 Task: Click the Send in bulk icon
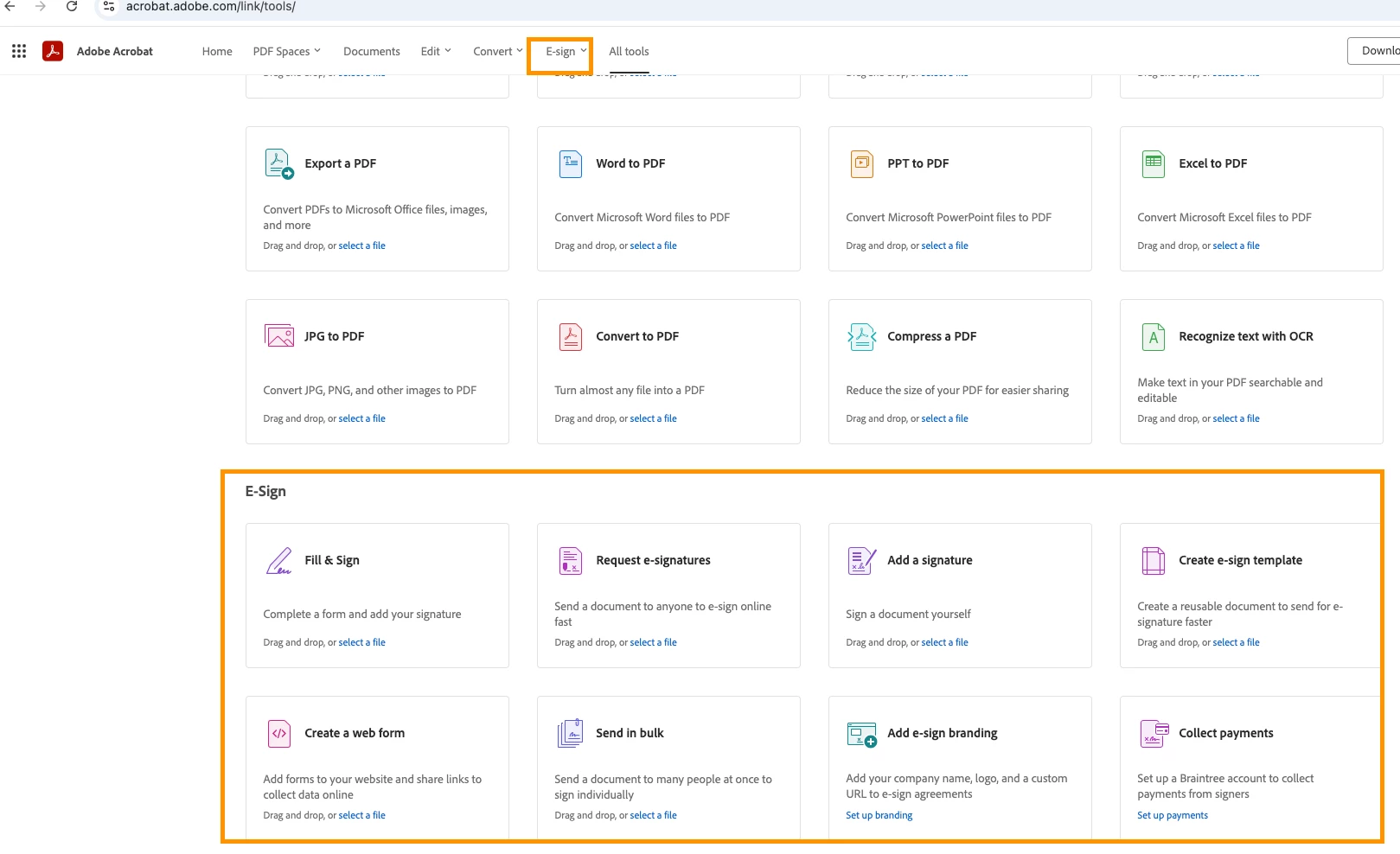[x=571, y=733]
